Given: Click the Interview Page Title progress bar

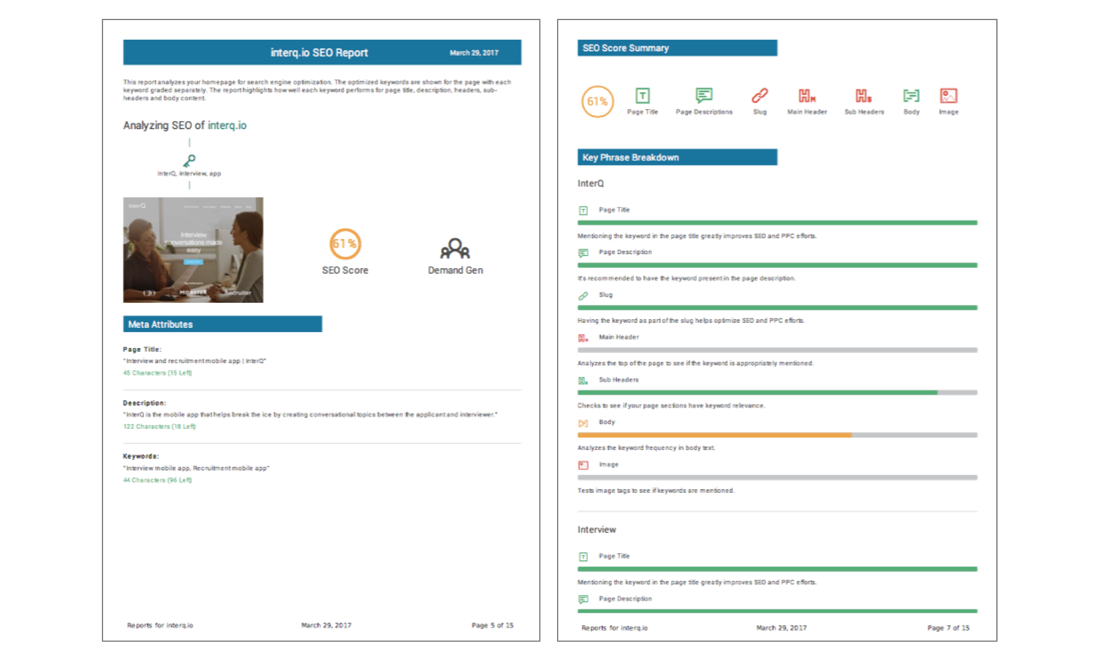Looking at the screenshot, I should coord(777,569).
